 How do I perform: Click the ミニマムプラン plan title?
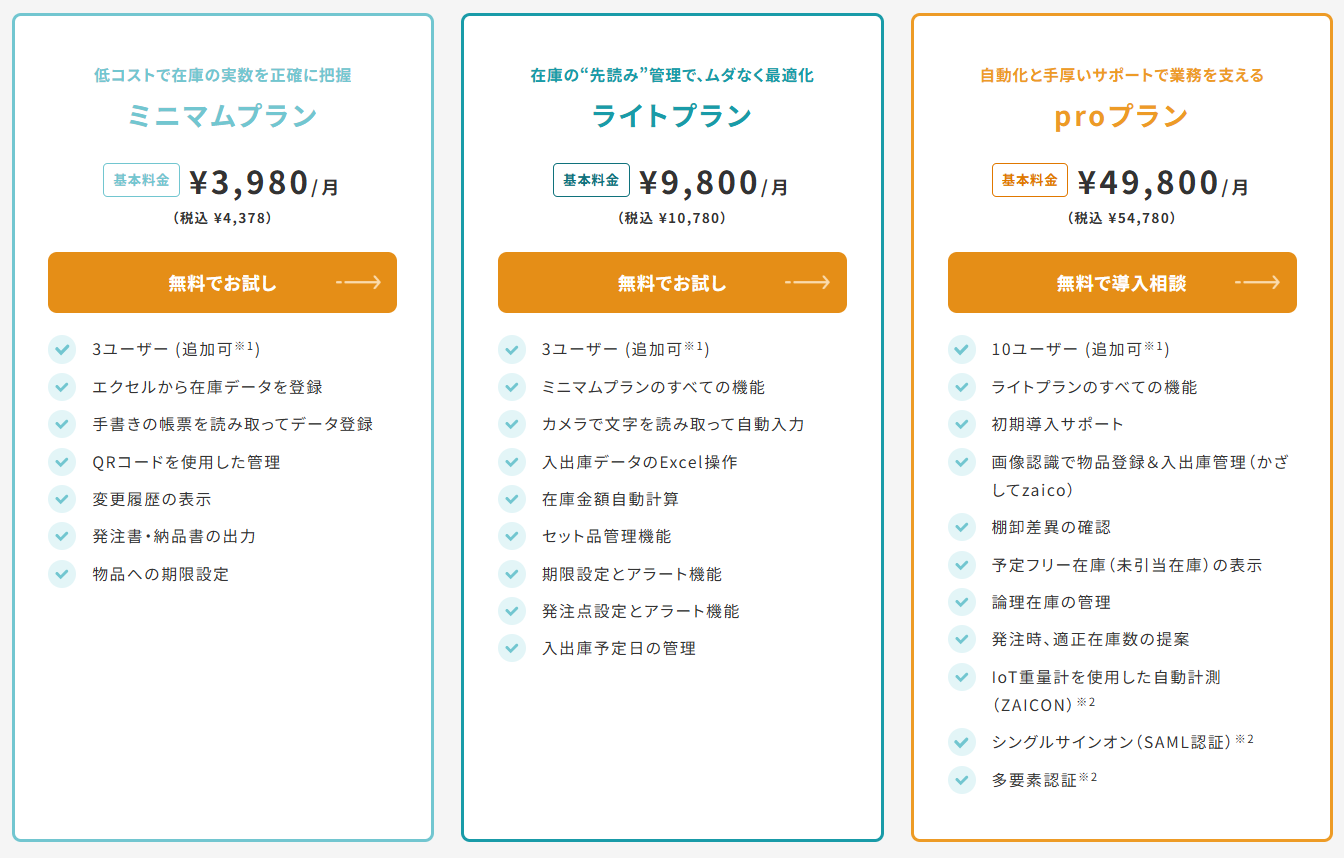222,117
